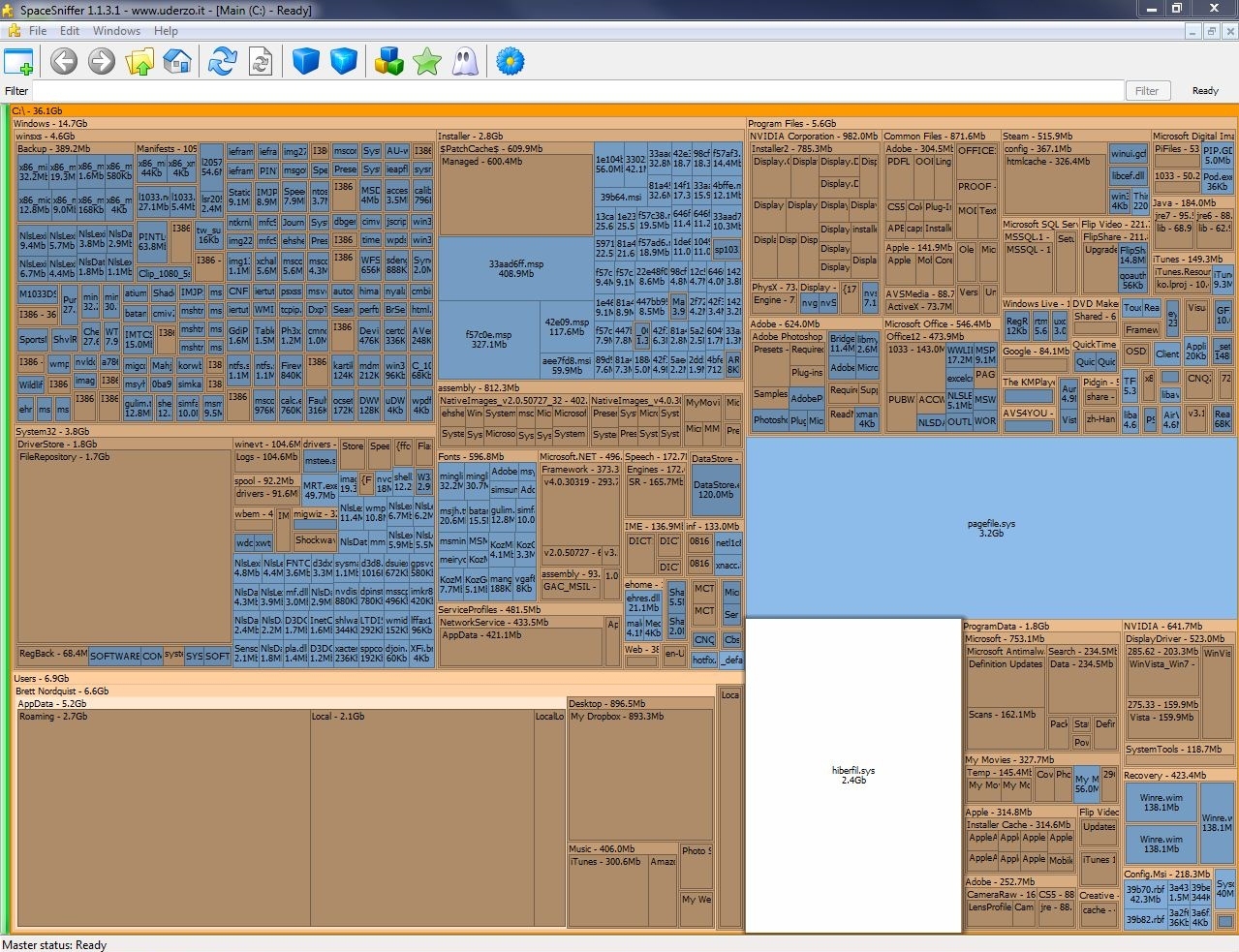
Task: Click the document refresh icon
Action: [x=260, y=62]
